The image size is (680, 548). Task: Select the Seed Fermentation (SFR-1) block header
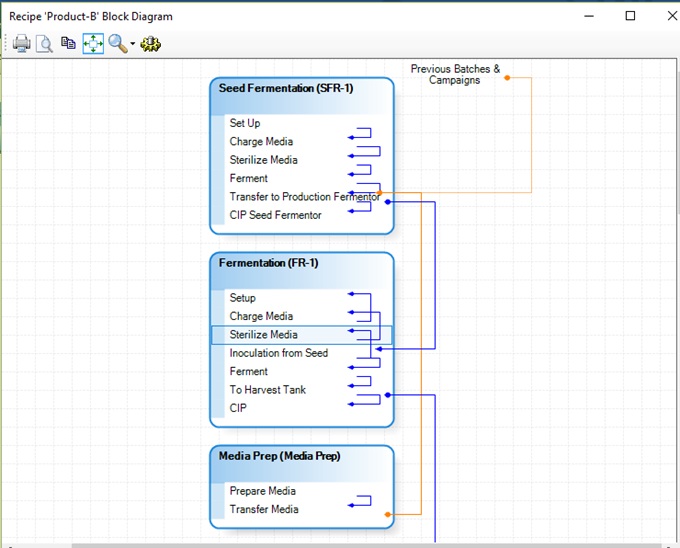286,89
